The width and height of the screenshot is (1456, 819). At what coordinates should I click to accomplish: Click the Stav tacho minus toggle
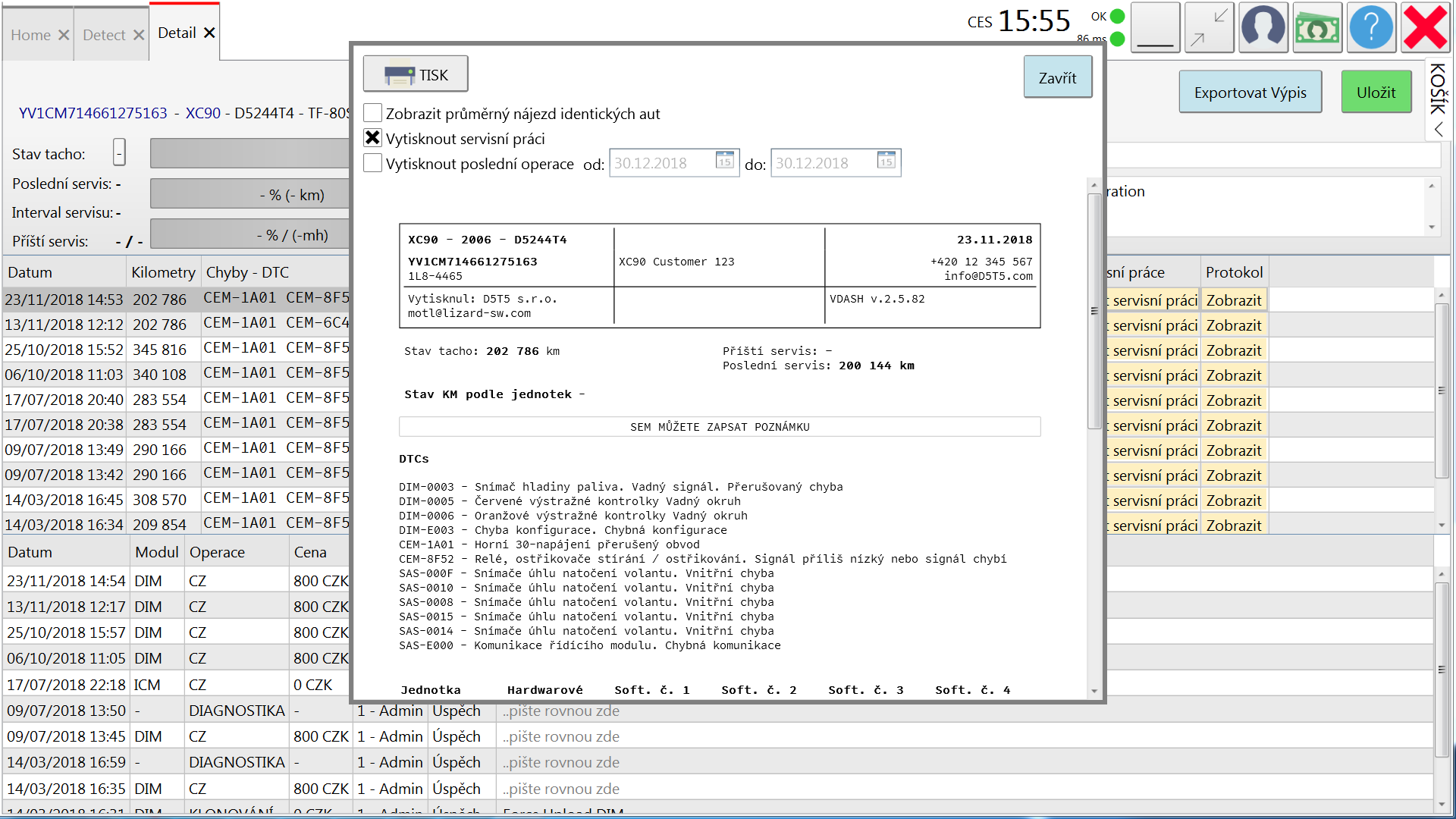coord(119,152)
